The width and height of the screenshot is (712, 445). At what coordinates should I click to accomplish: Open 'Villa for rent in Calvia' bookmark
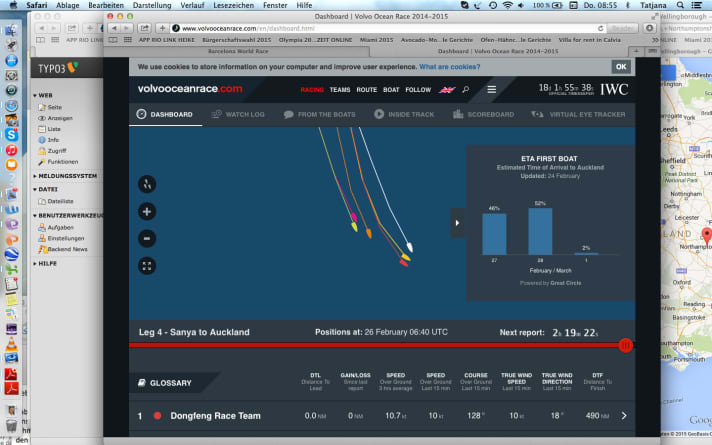tap(589, 40)
